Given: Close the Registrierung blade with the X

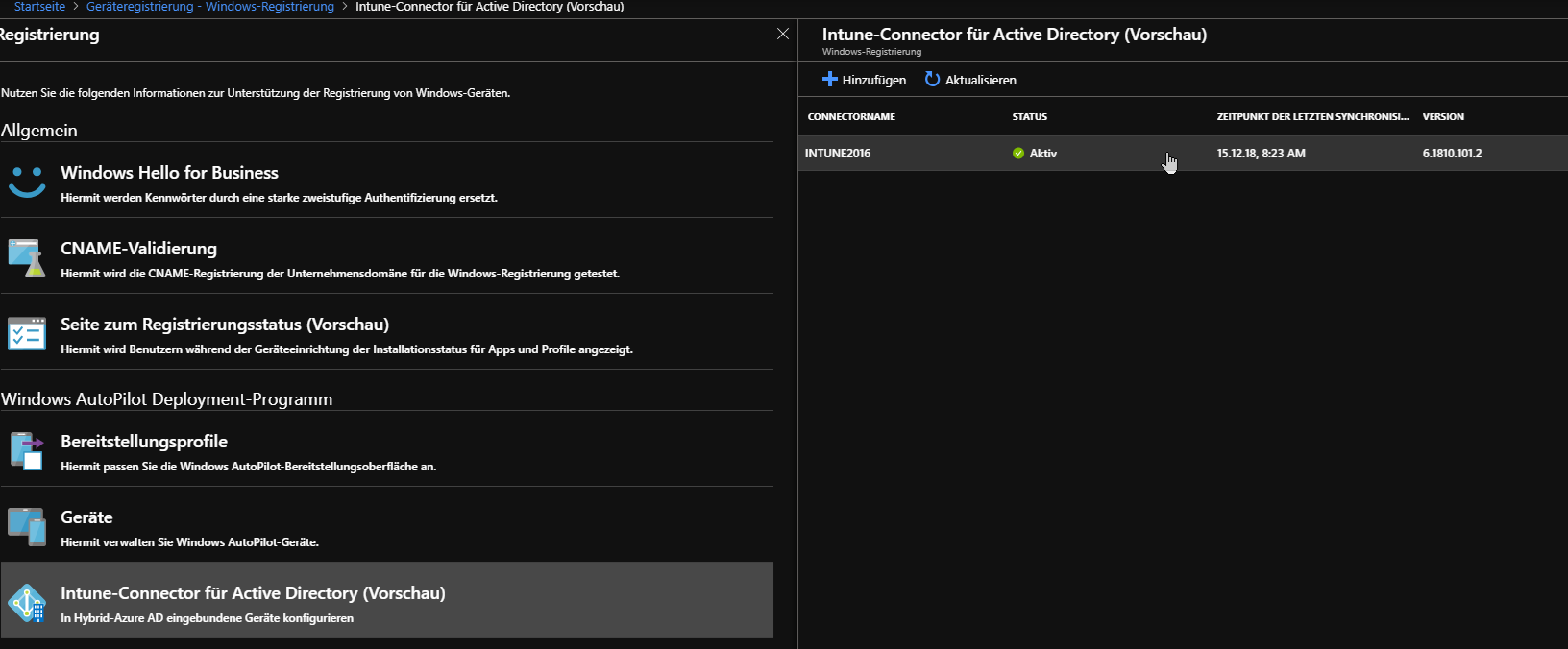Looking at the screenshot, I should (x=783, y=34).
